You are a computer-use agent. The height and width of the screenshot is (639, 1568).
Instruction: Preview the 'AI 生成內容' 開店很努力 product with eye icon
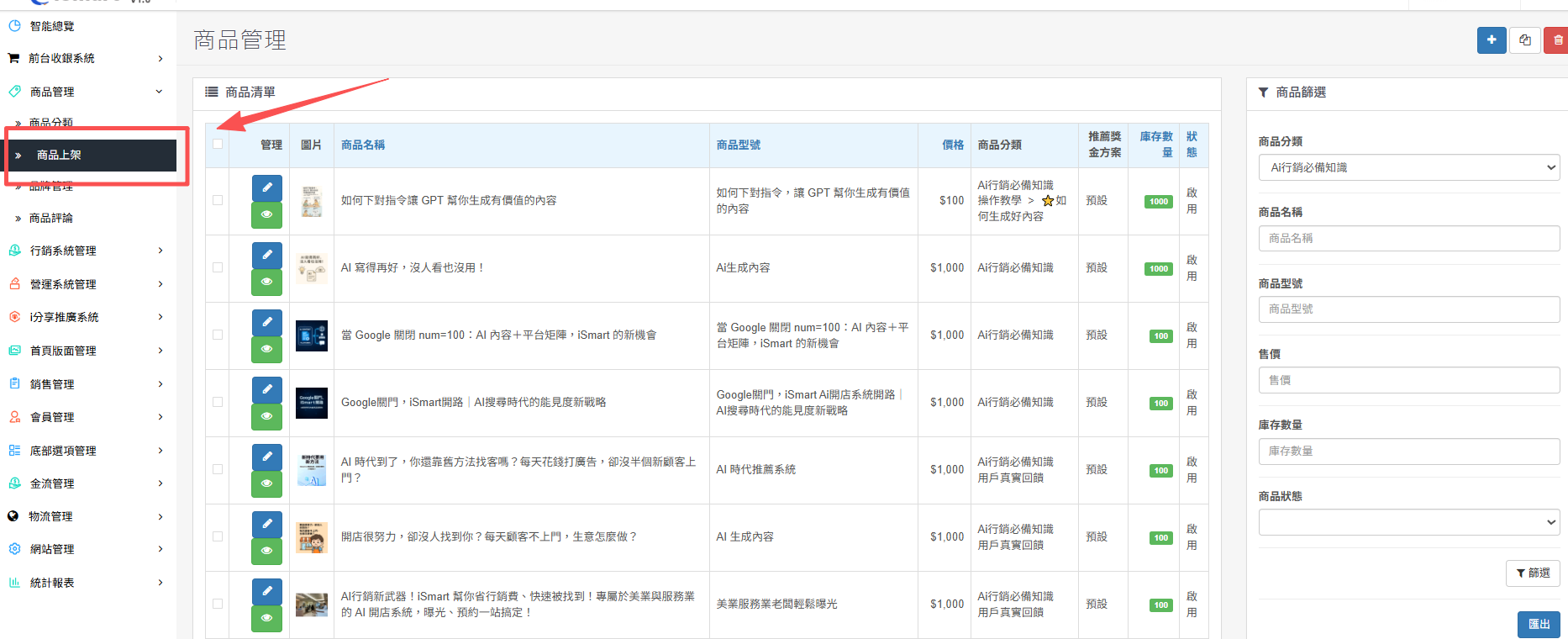pyautogui.click(x=266, y=551)
